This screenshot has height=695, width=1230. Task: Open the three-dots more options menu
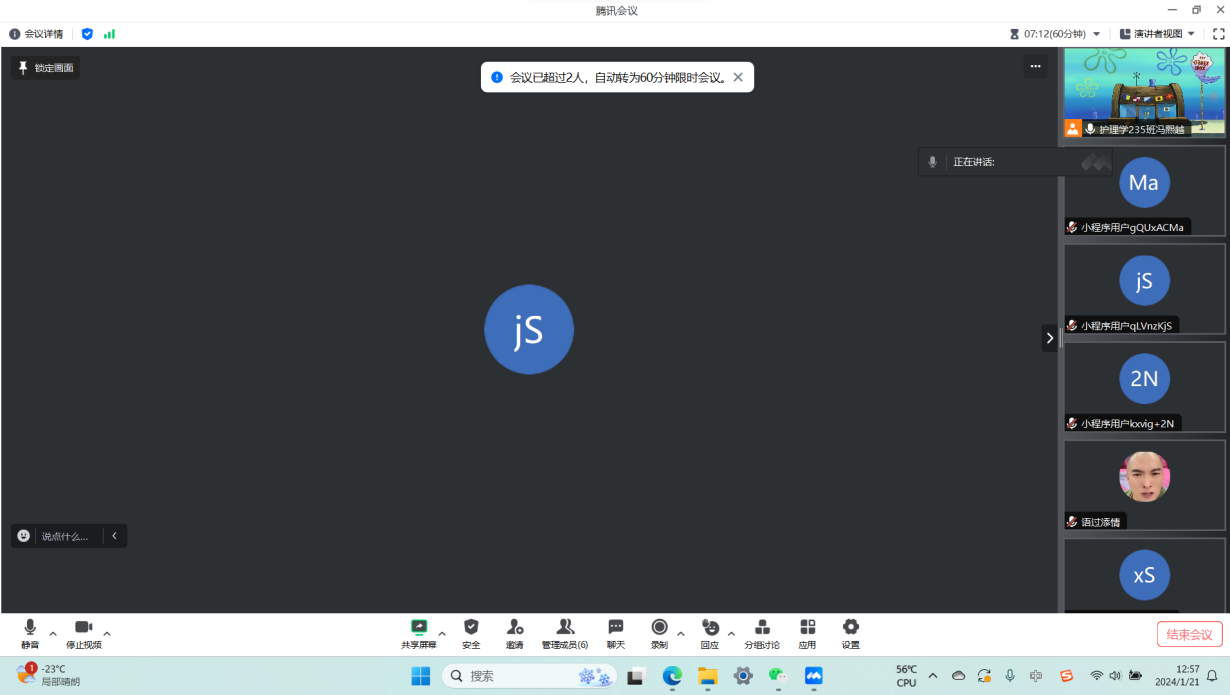tap(1035, 67)
